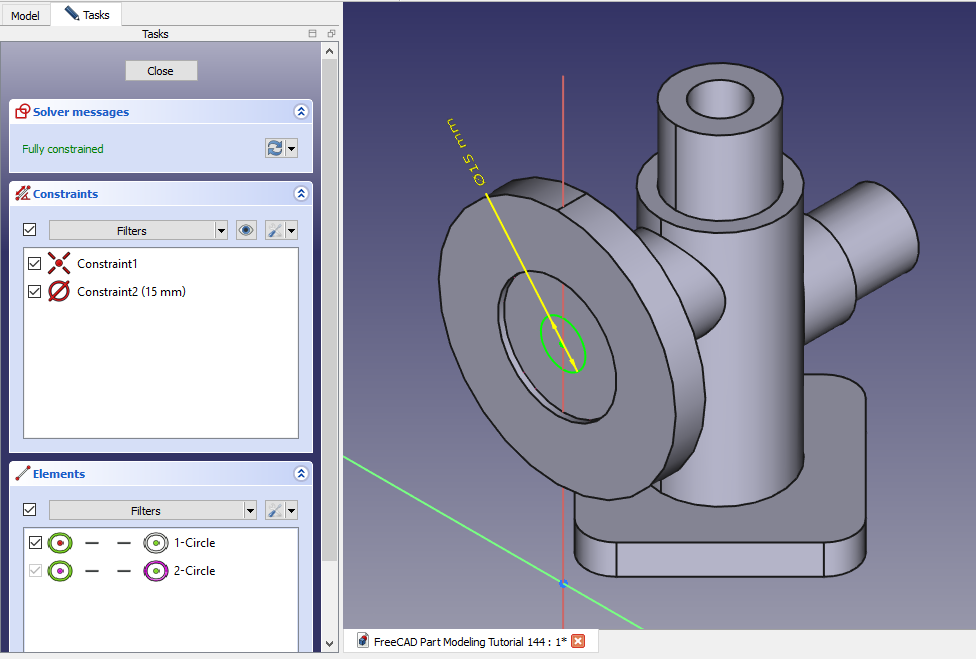Click the edge icon of 1-Circle

click(60, 543)
